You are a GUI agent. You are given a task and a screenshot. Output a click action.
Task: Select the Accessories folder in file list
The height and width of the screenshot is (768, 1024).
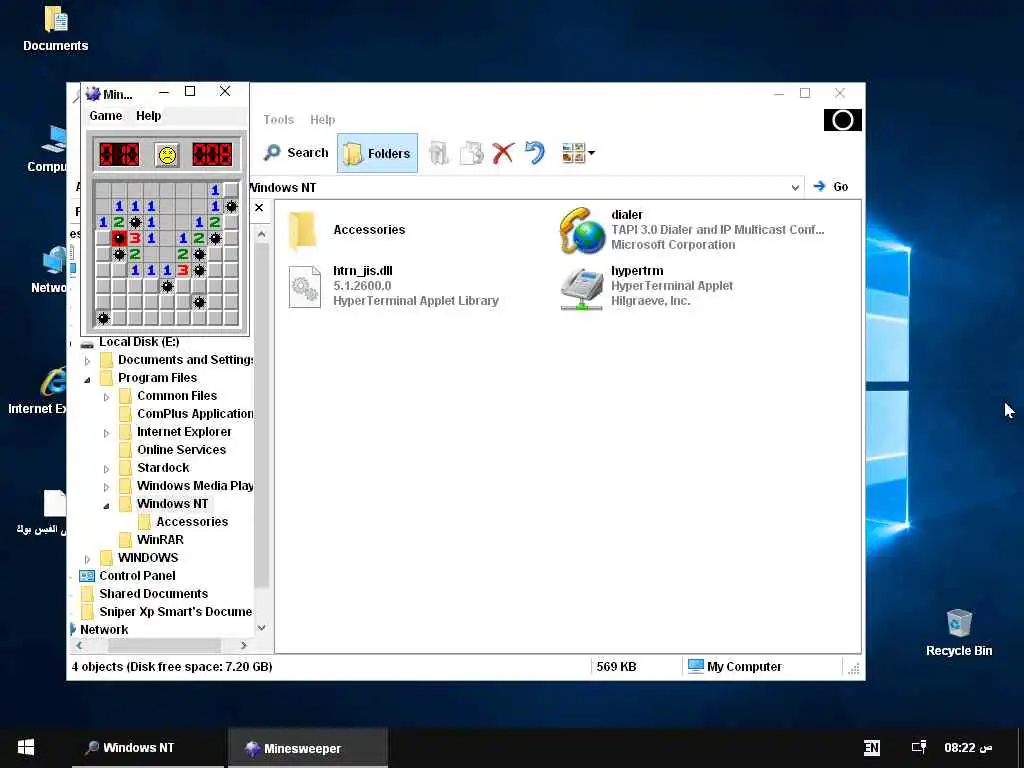coord(302,230)
